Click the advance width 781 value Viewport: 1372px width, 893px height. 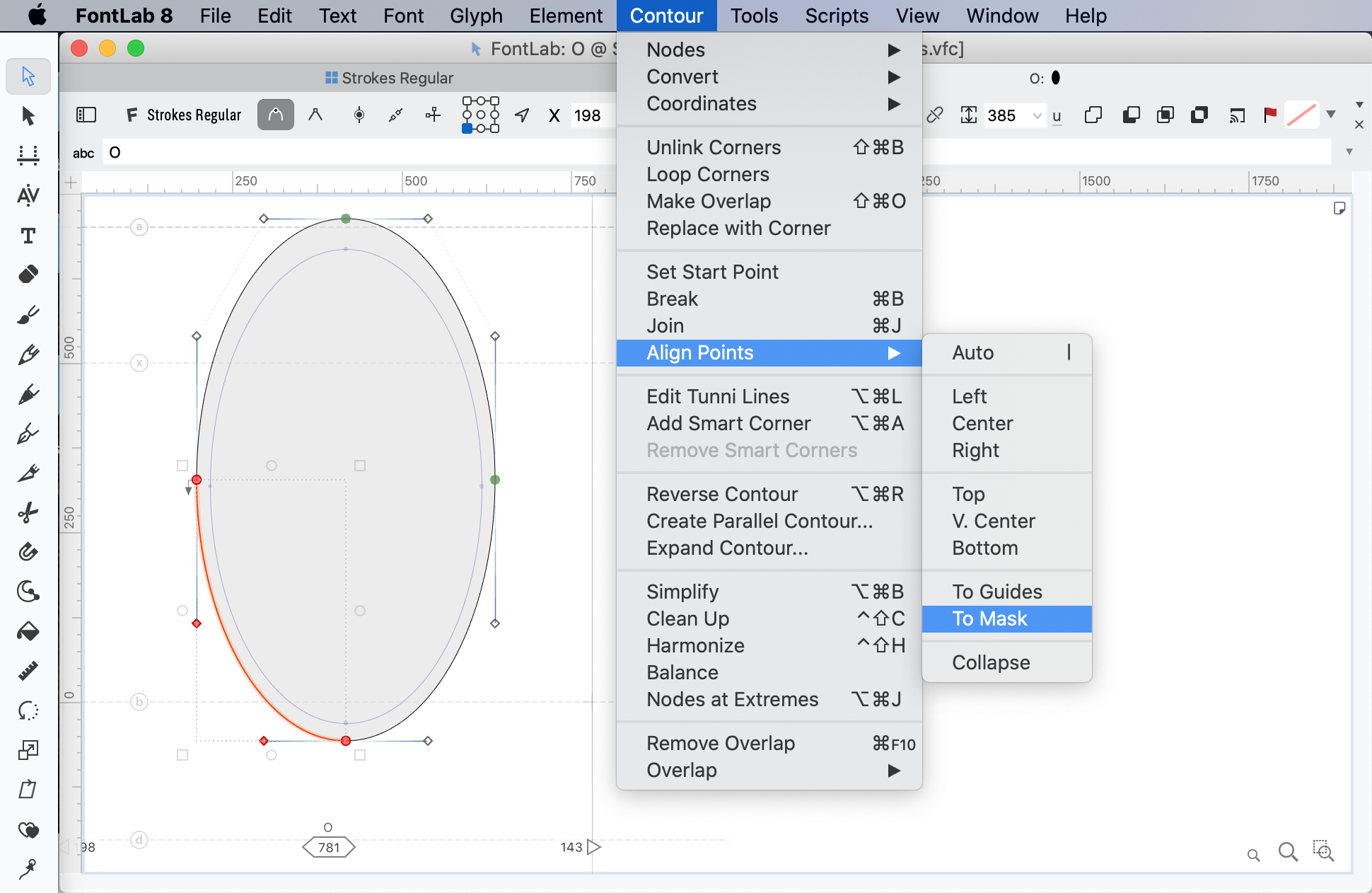(x=329, y=847)
